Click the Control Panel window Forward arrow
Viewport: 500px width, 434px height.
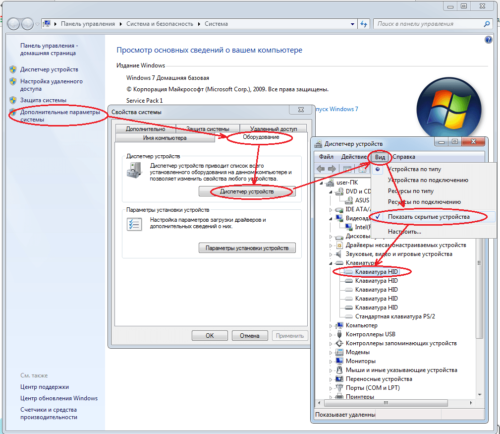(27, 24)
